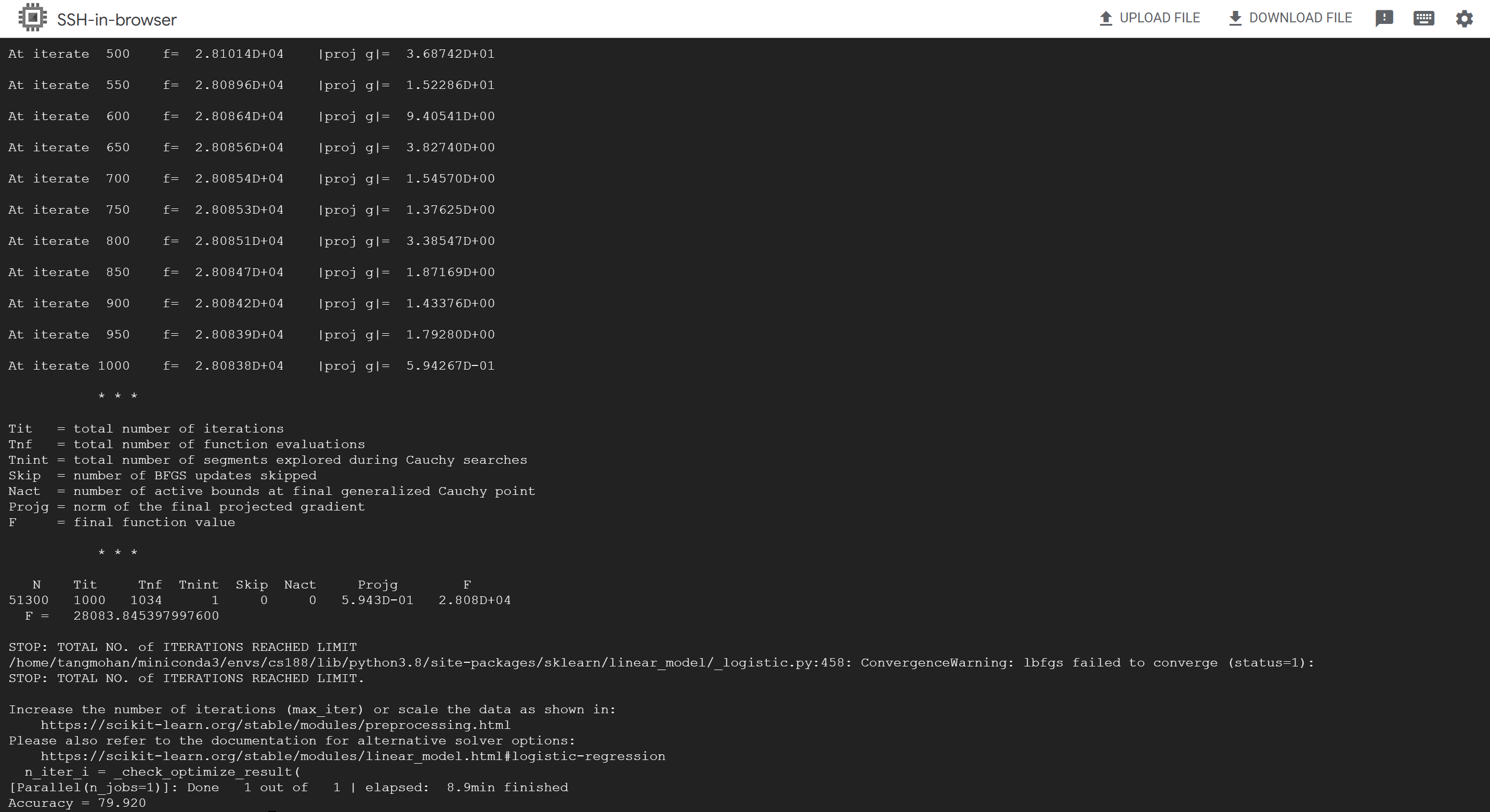Click the '[Parallel(n_jobs=1)]: Done' elapsed line
This screenshot has height=812, width=1490.
(288, 787)
